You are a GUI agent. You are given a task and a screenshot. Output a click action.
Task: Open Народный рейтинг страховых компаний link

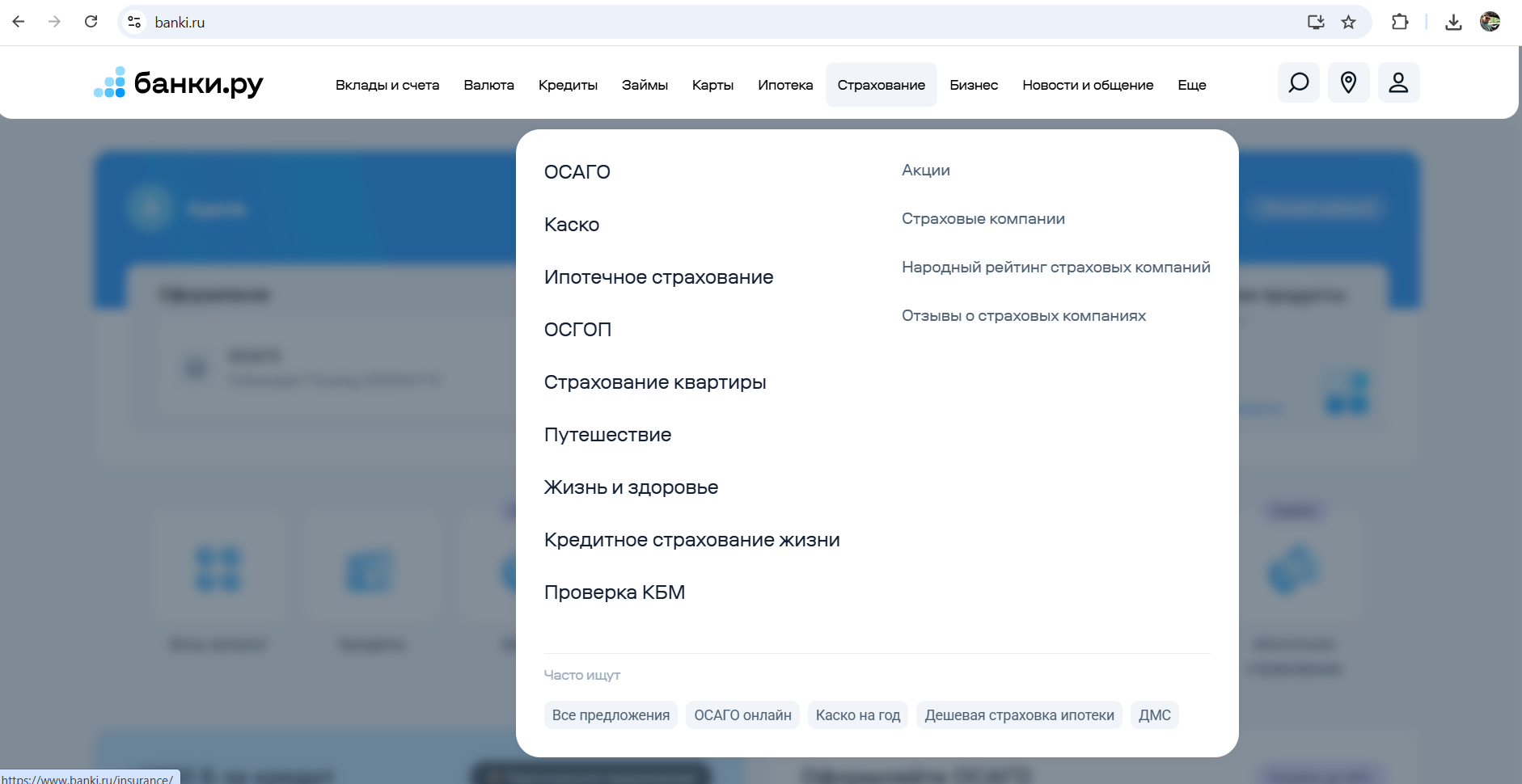(x=1055, y=268)
